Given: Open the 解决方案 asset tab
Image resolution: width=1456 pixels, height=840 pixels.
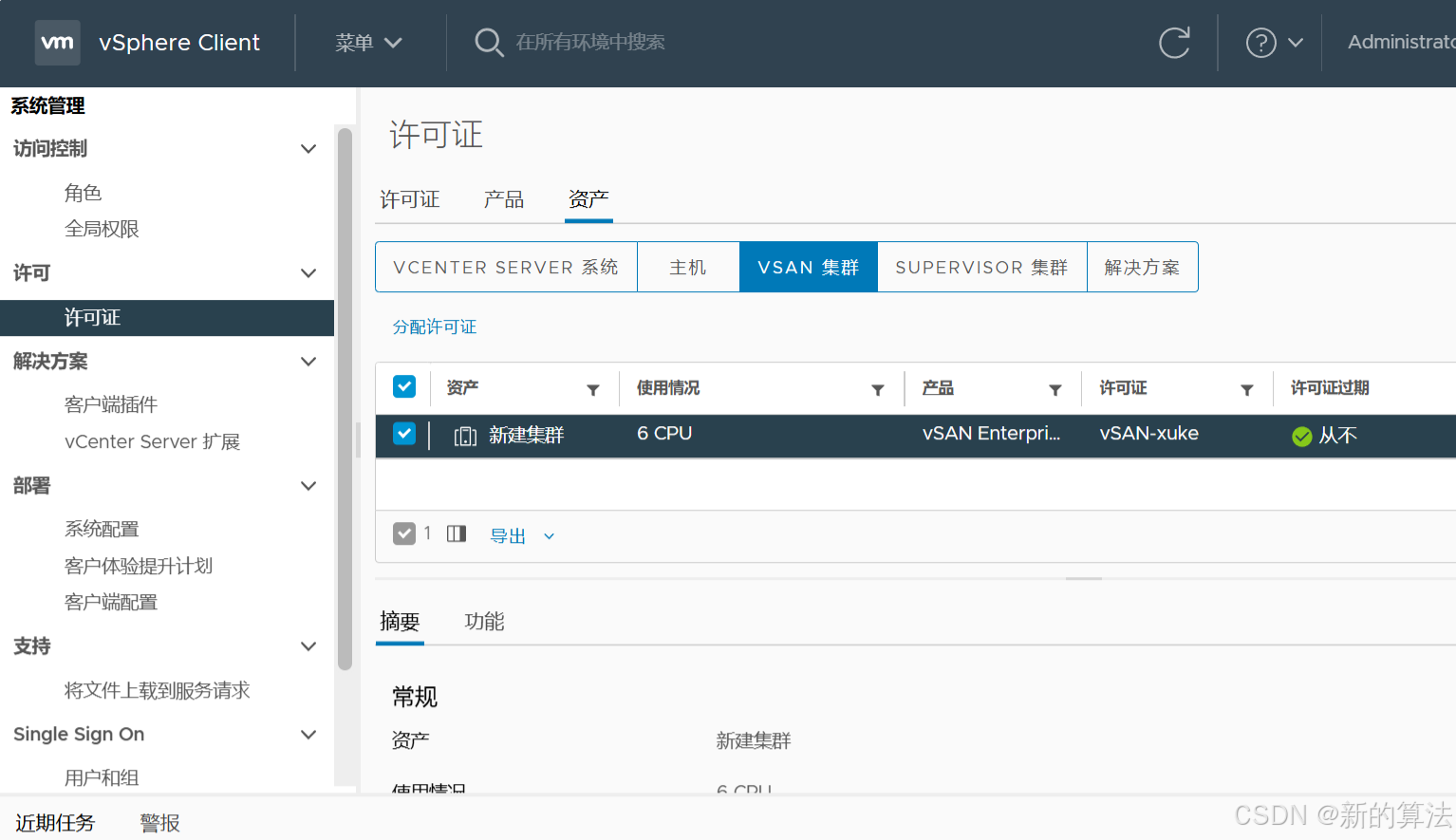Looking at the screenshot, I should pos(1143,267).
